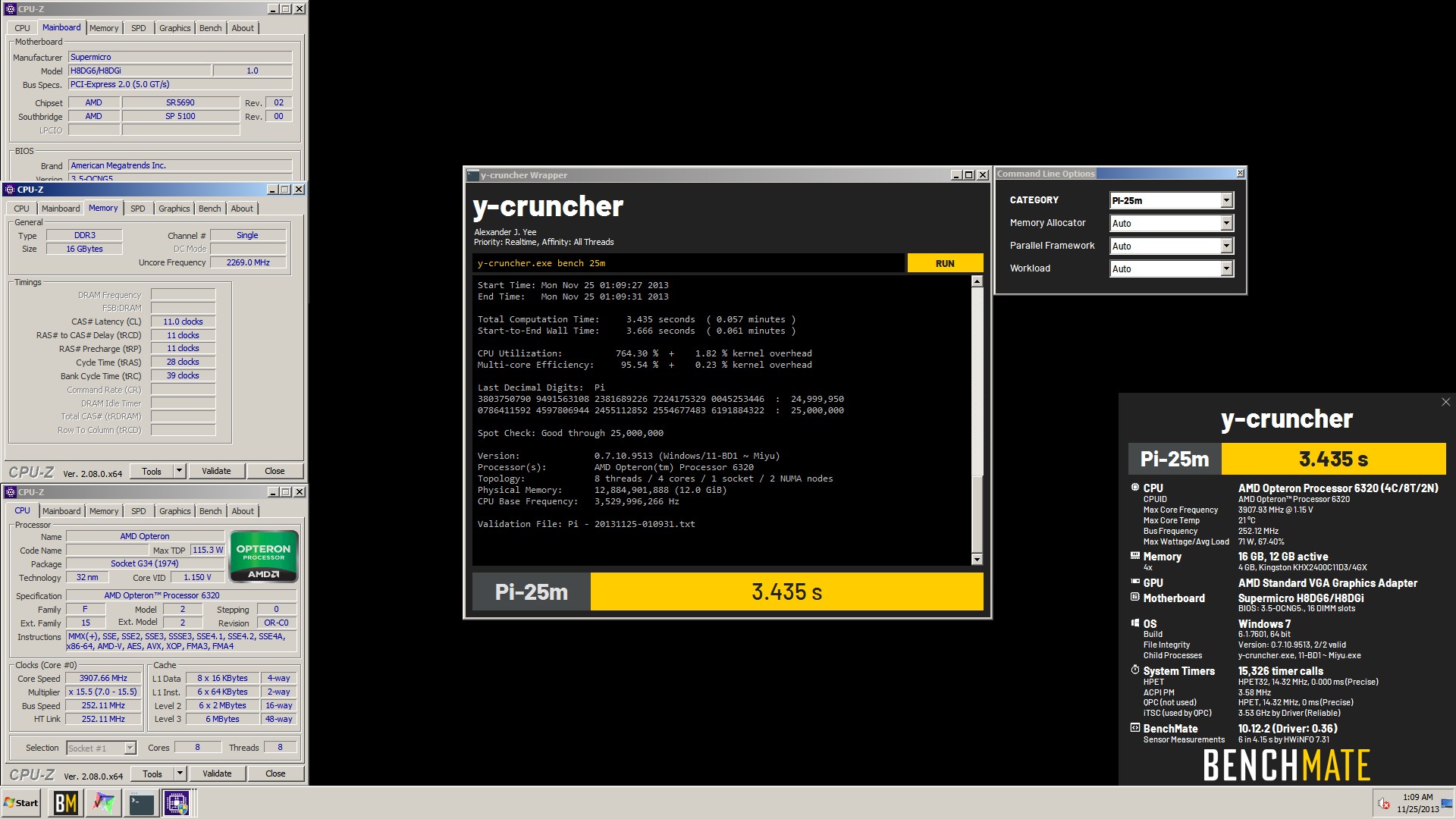The width and height of the screenshot is (1456, 819).
Task: Expand Tools arrow in Memory CPU-Z window
Action: tap(180, 471)
